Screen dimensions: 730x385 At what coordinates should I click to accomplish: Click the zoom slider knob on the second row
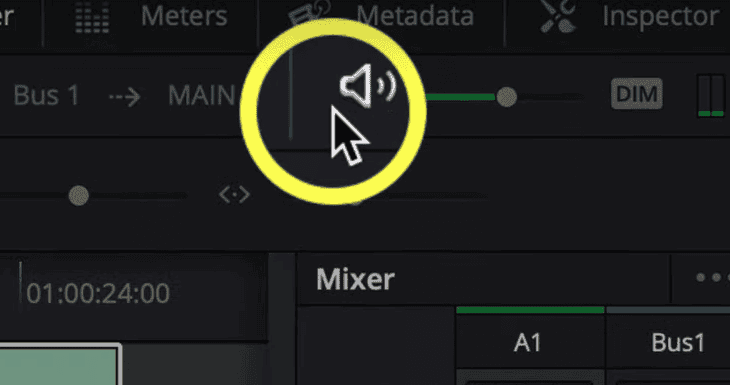[x=79, y=196]
